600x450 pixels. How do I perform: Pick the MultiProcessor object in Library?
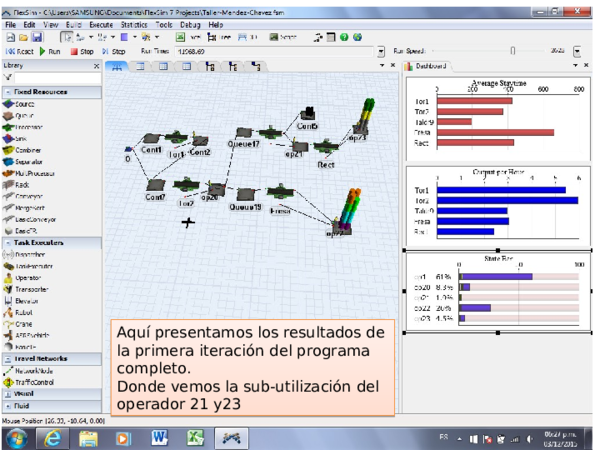(29, 173)
